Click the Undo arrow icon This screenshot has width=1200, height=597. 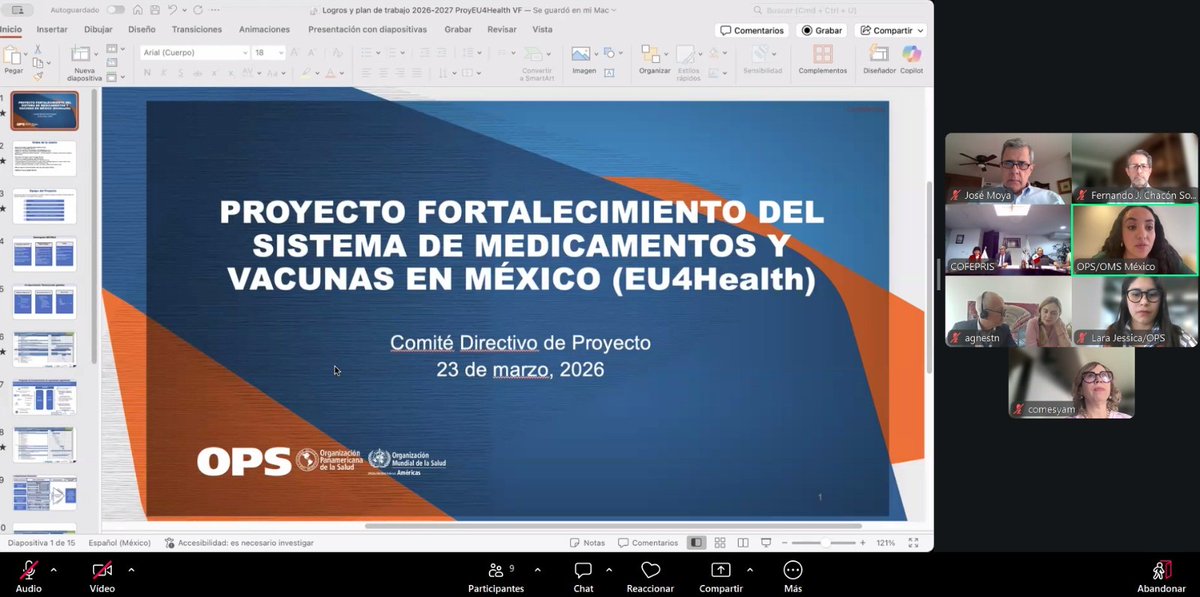pyautogui.click(x=170, y=10)
